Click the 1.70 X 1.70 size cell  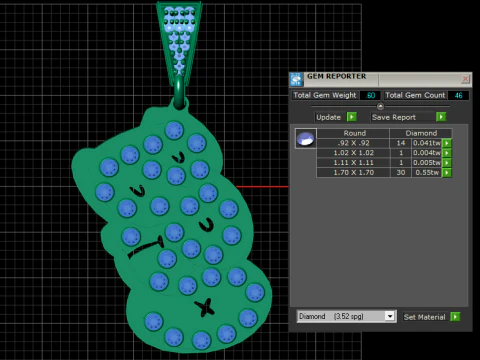pyautogui.click(x=353, y=172)
